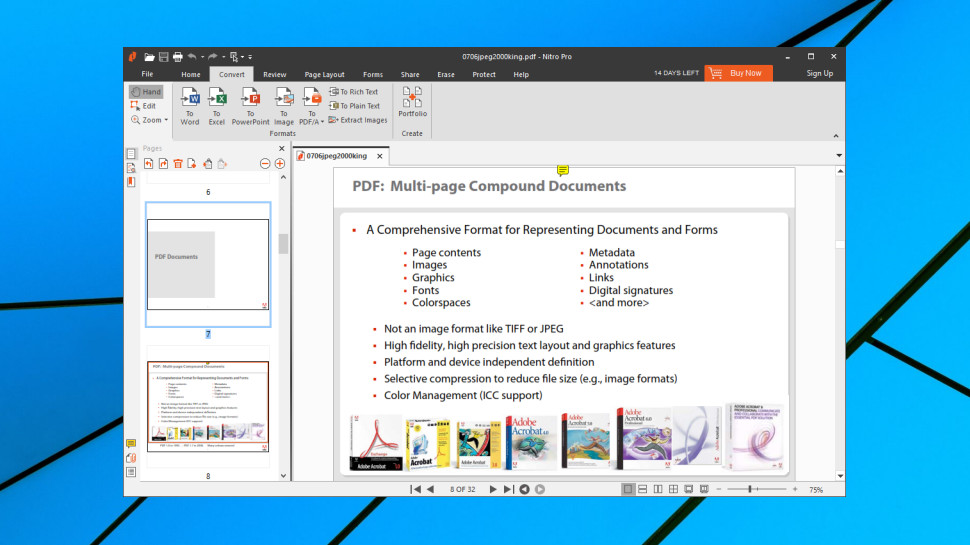Click the zoom in plus at status bar
Viewport: 970px width, 545px height.
(x=795, y=489)
